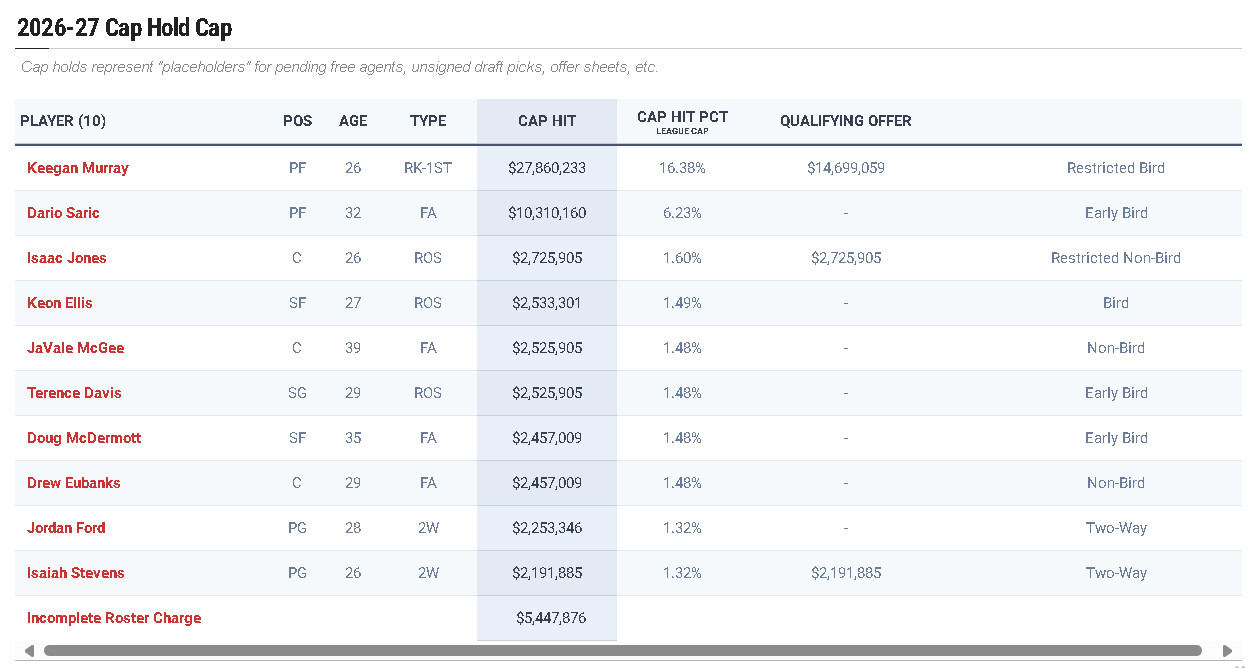Select Keon Ellis player name
1248x668 pixels.
click(60, 303)
